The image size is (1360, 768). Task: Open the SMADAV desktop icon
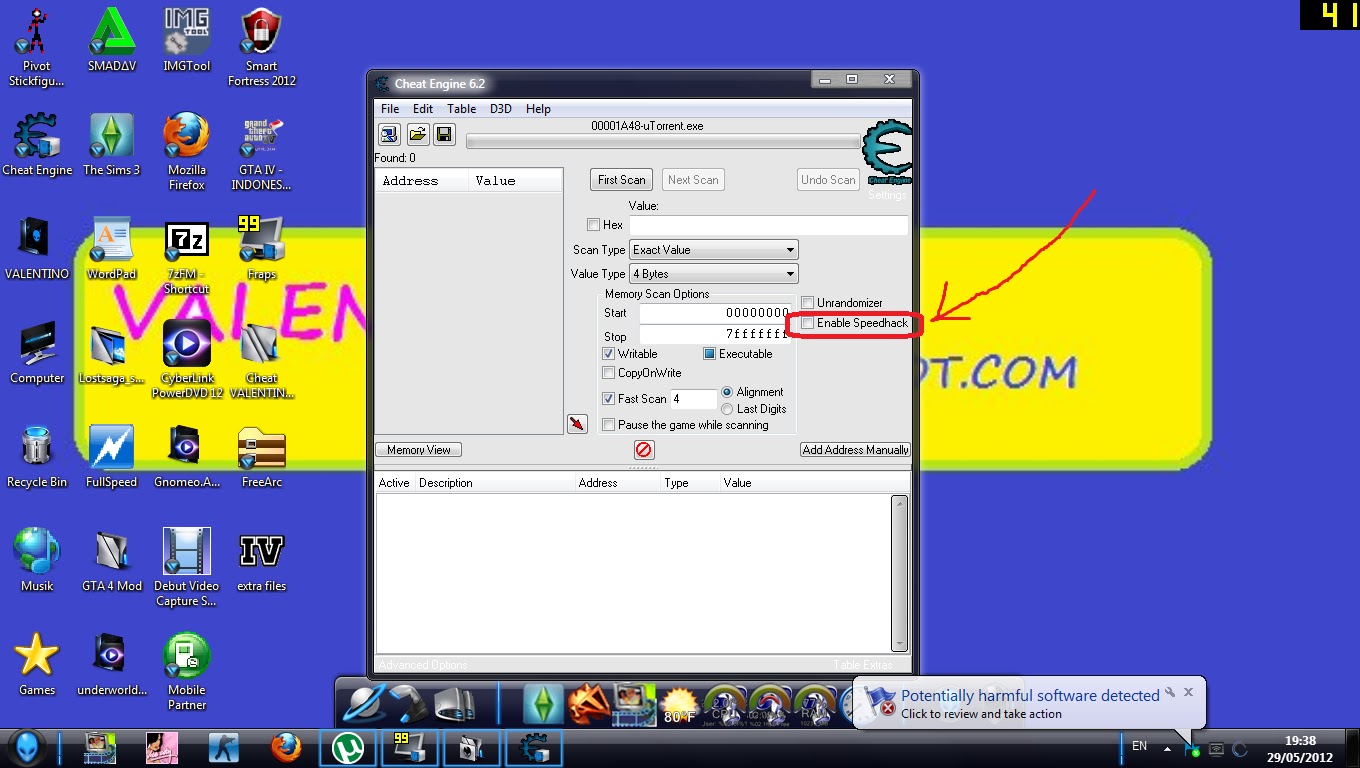[x=112, y=40]
